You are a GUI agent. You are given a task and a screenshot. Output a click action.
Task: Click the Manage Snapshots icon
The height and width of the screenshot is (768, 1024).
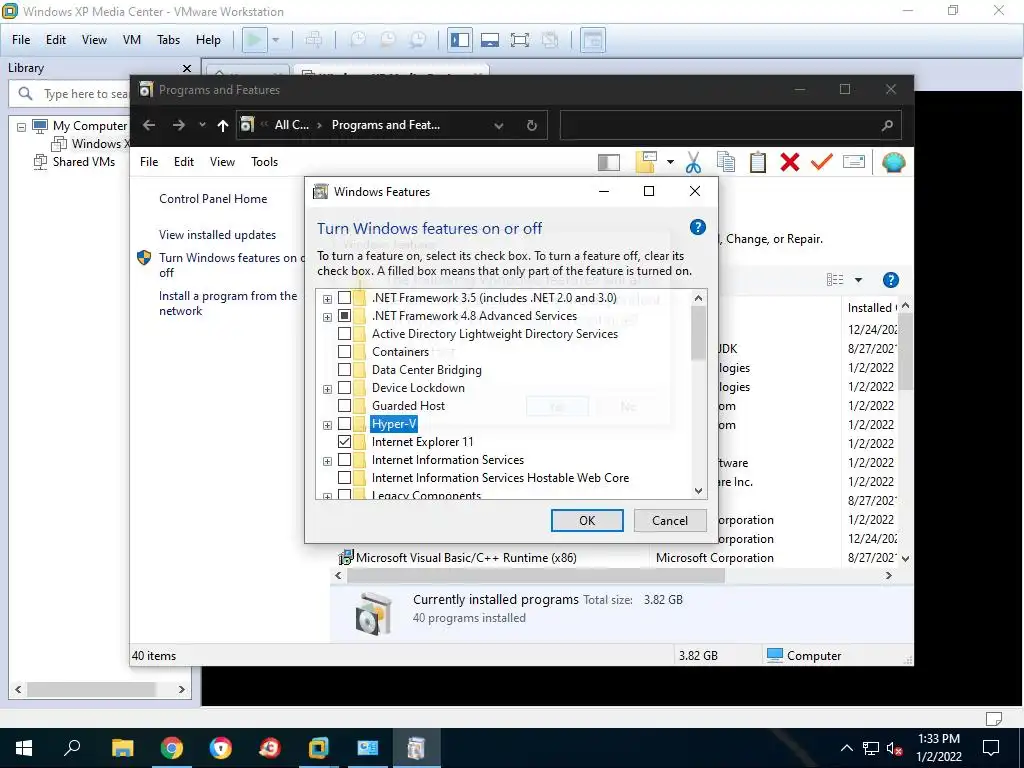(418, 40)
